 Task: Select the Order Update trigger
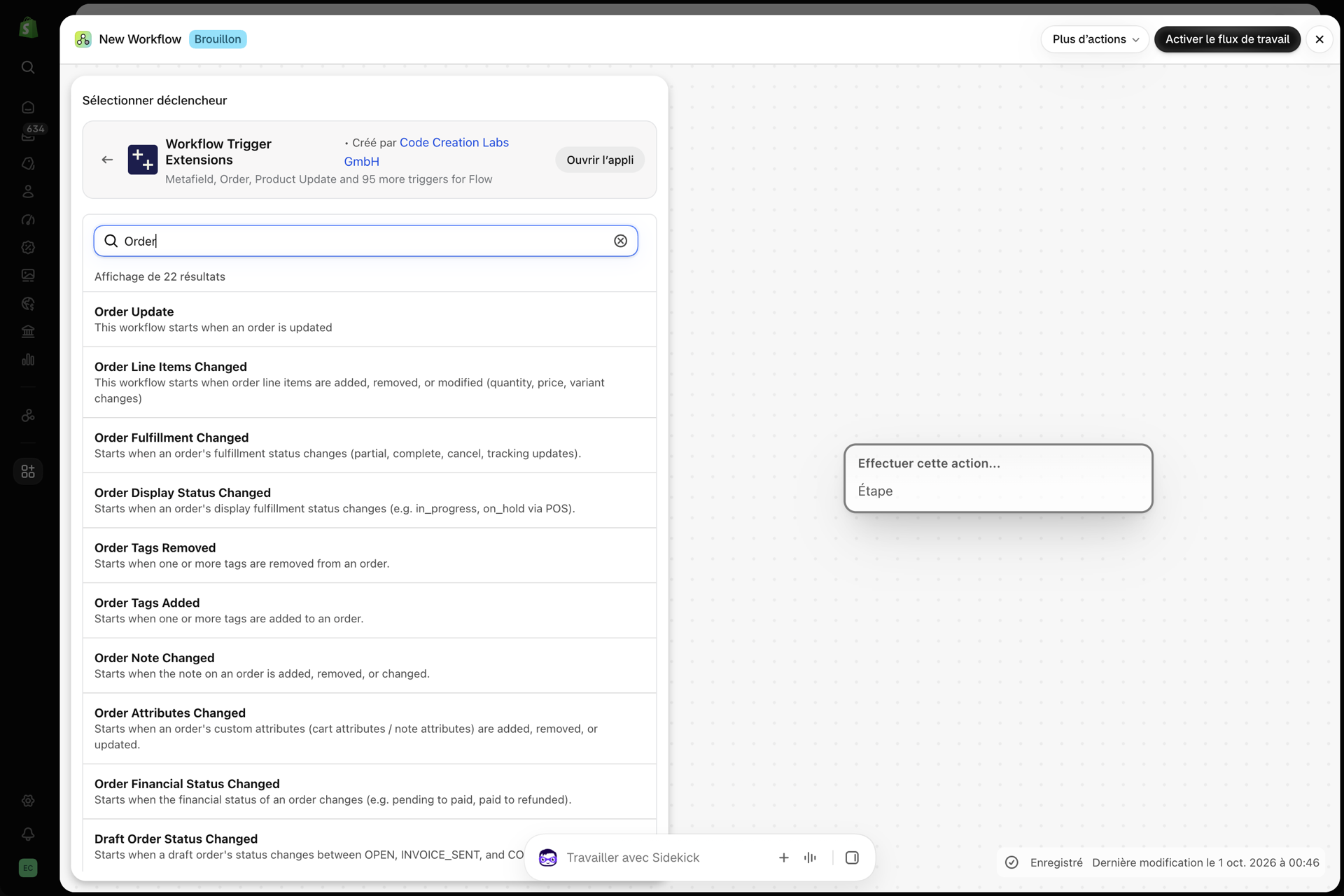370,319
